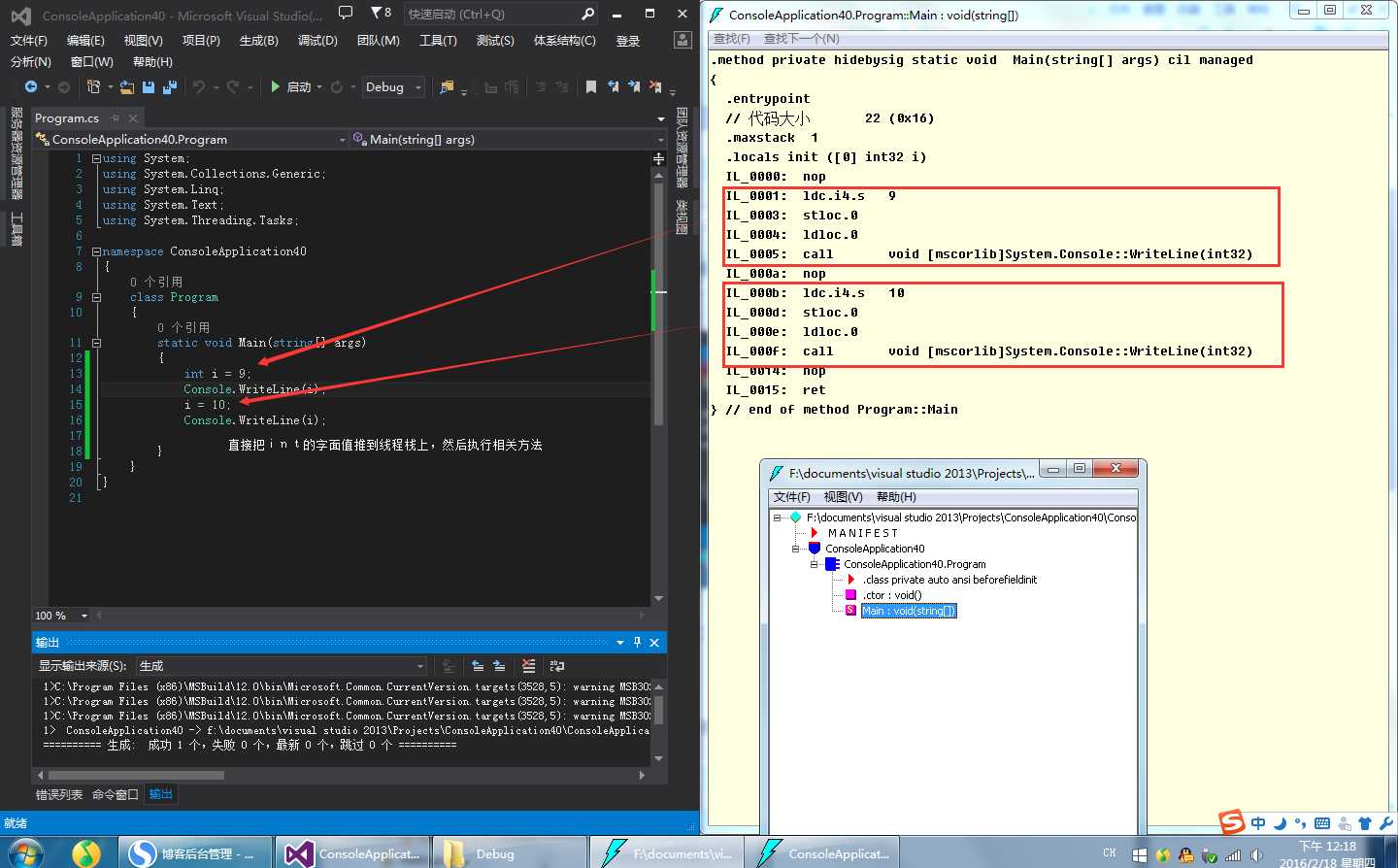Open the 工具(T) tools menu
The image size is (1398, 868).
click(x=438, y=41)
